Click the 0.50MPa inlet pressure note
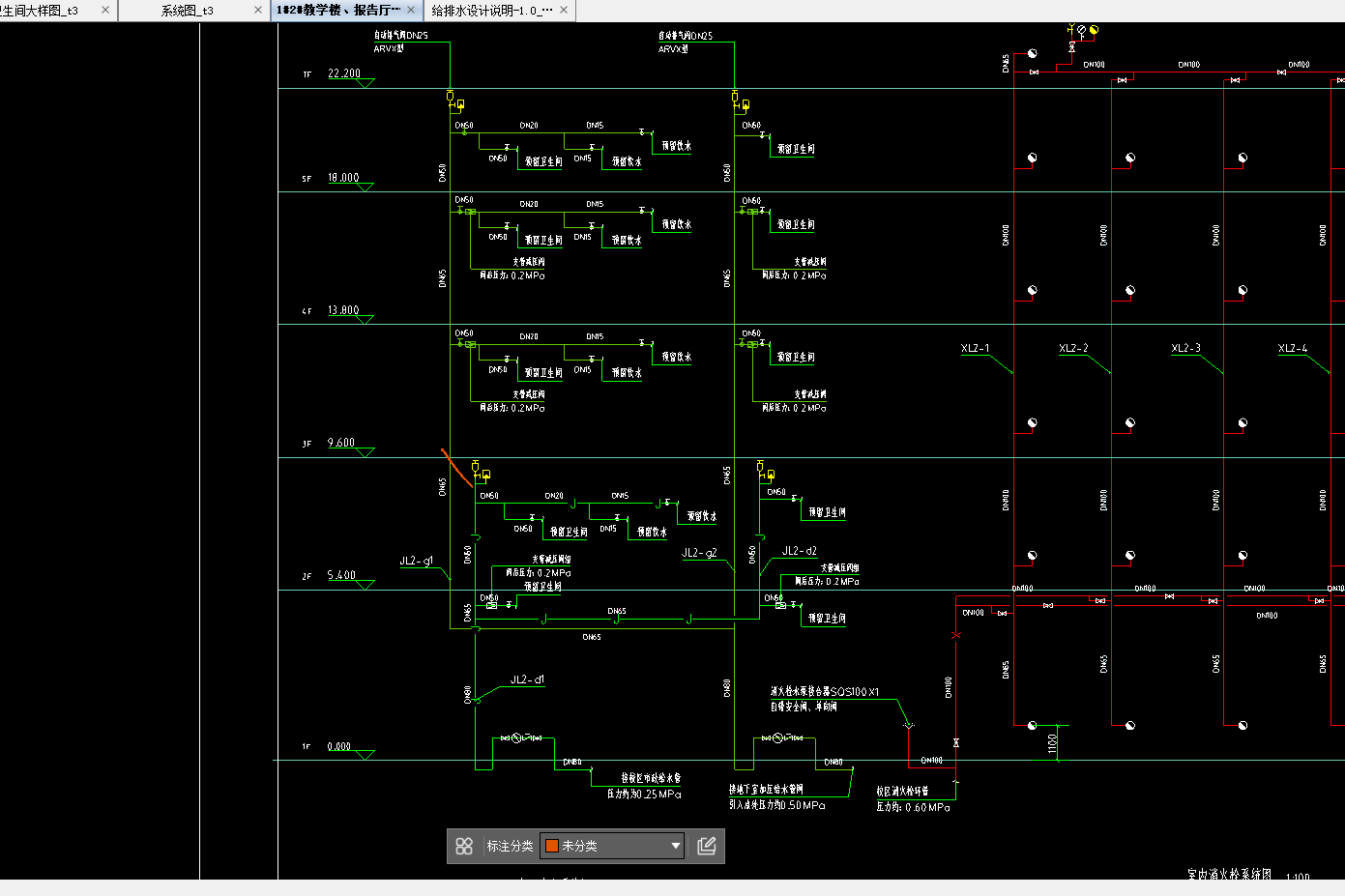This screenshot has height=896, width=1345. tap(777, 804)
